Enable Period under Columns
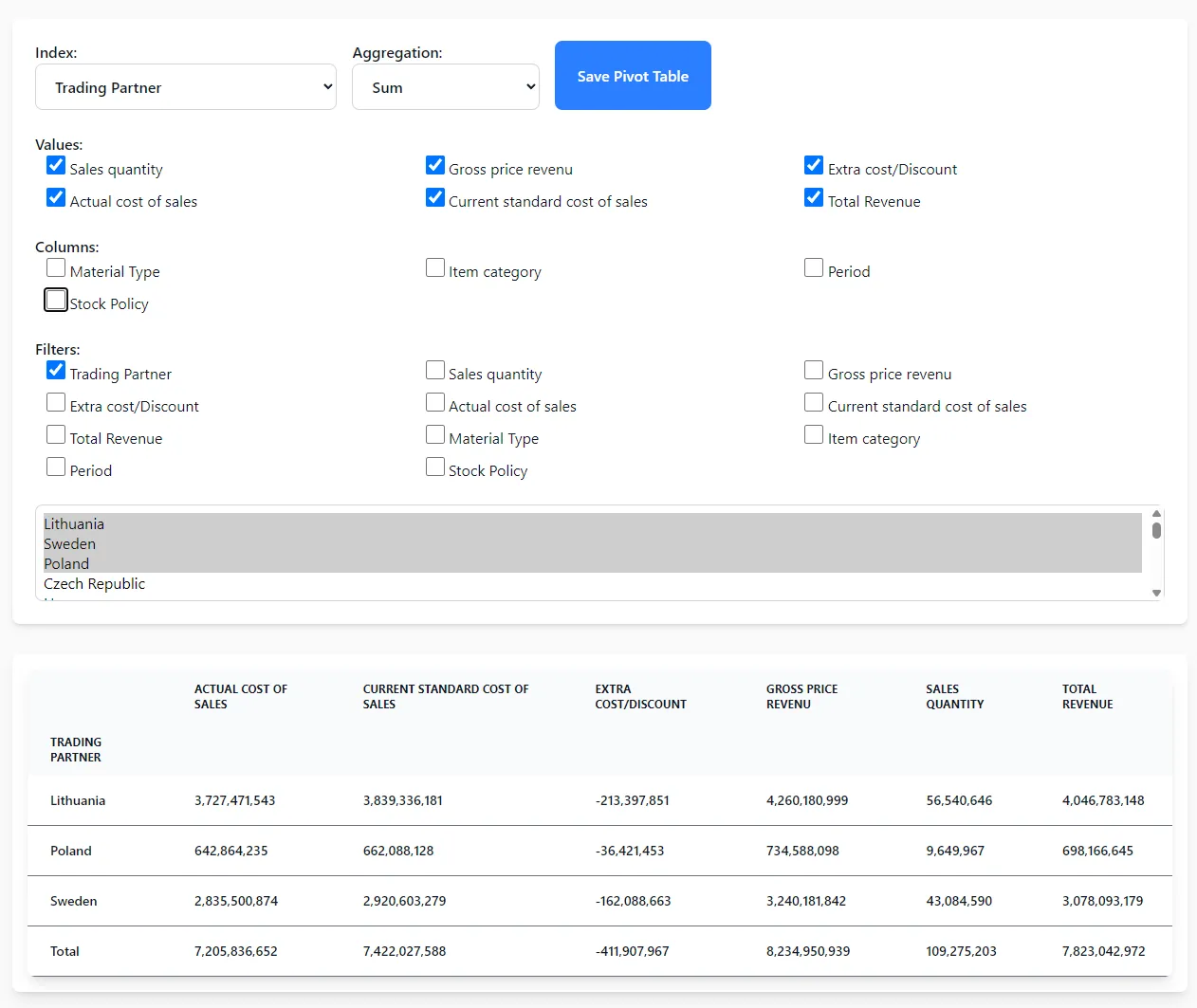Viewport: 1197px width, 1008px height. 814,268
